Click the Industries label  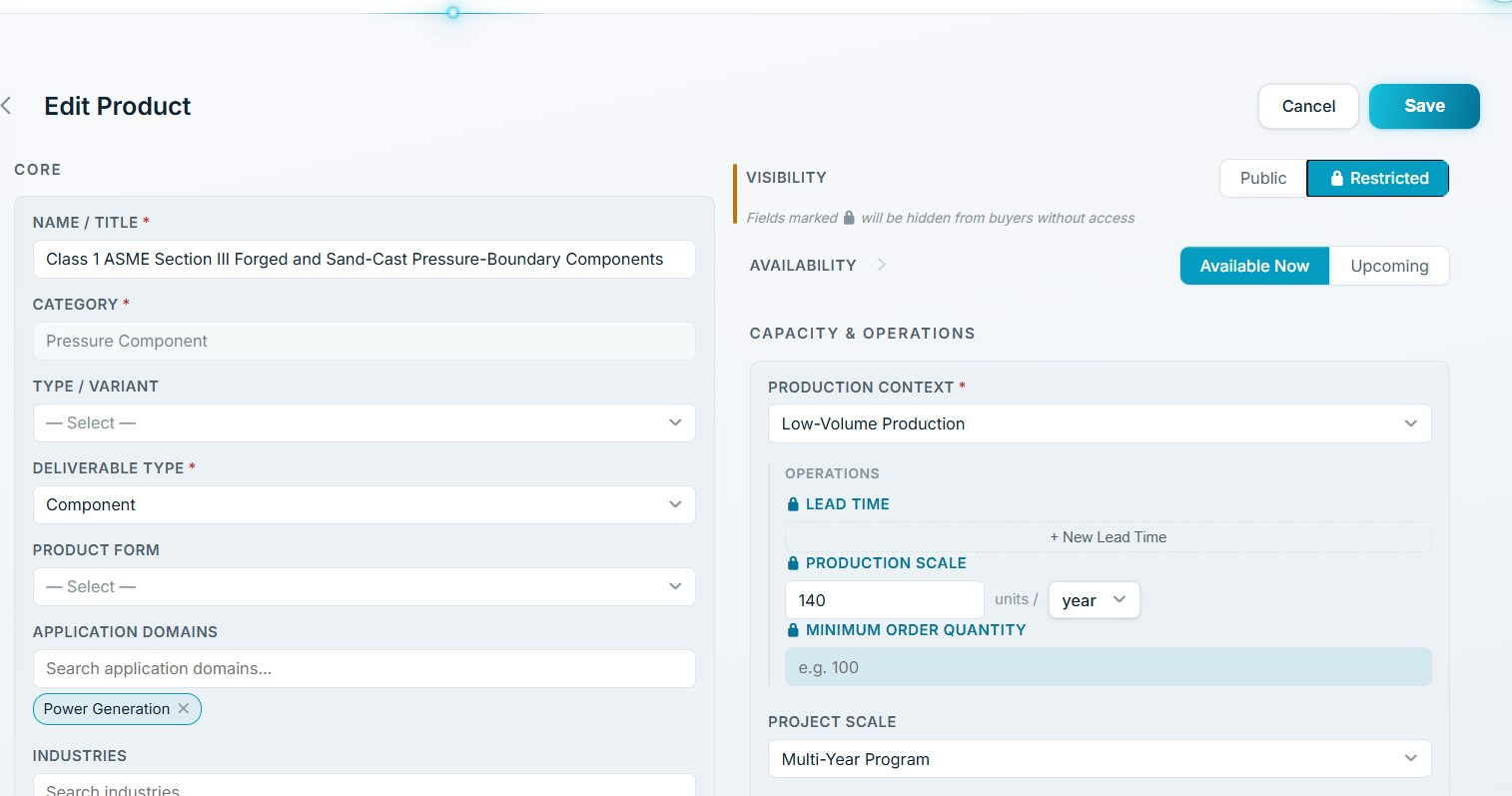[80, 756]
